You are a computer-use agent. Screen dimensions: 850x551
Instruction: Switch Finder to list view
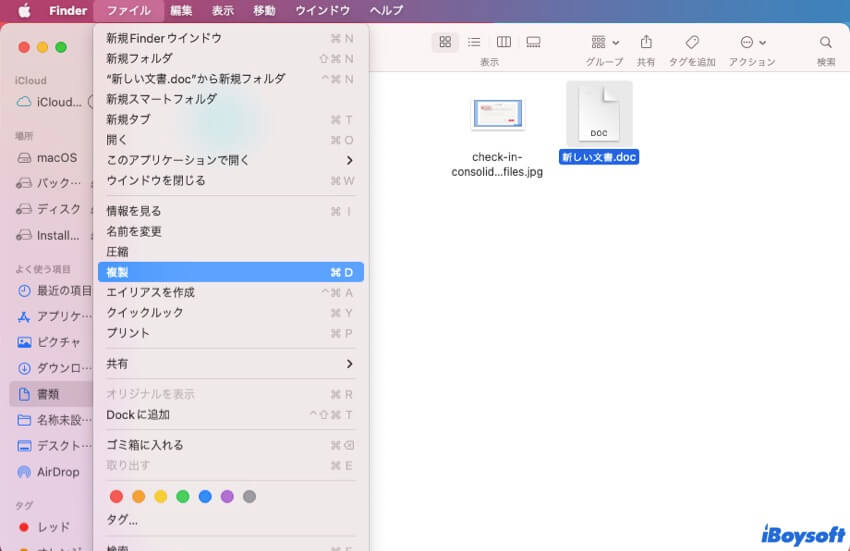474,42
